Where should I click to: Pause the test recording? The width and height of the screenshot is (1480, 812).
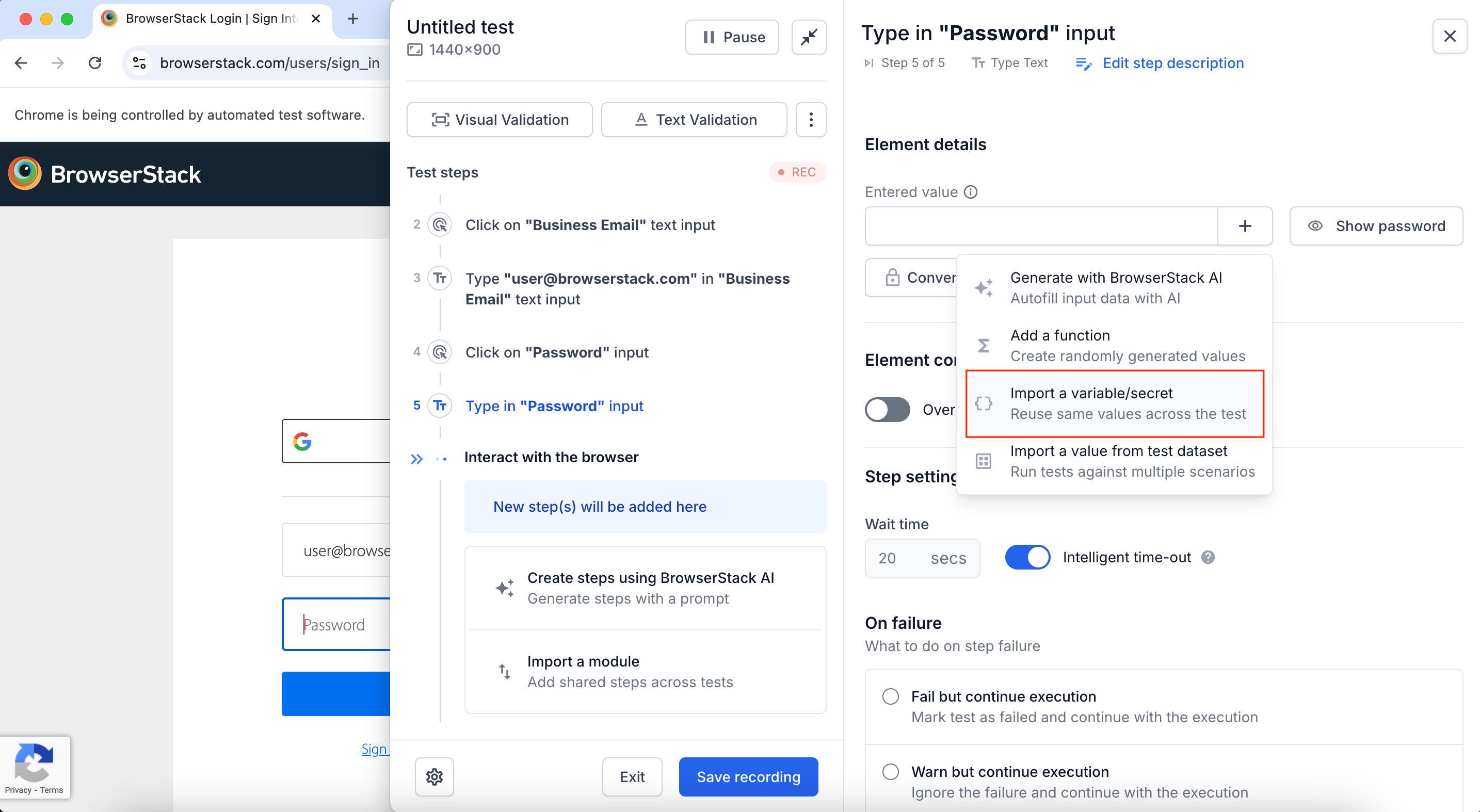coord(732,37)
